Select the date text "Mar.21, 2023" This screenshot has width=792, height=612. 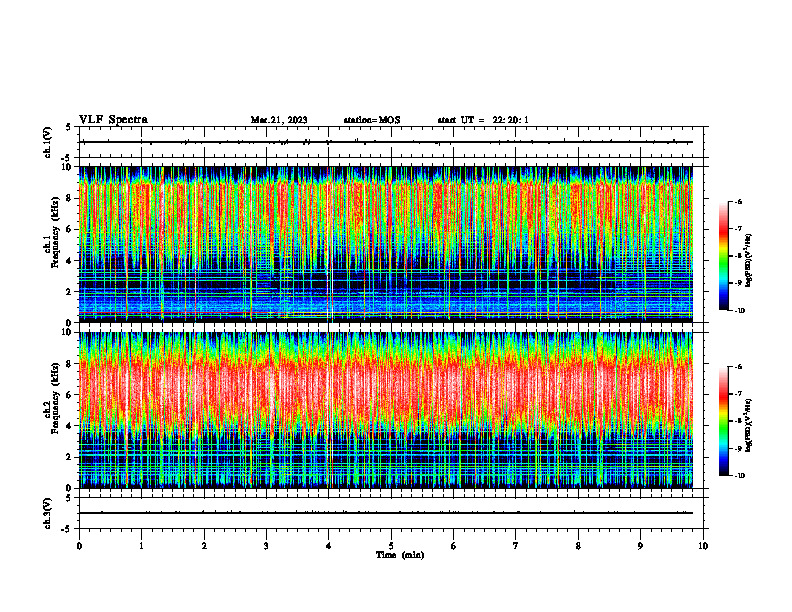click(x=279, y=120)
